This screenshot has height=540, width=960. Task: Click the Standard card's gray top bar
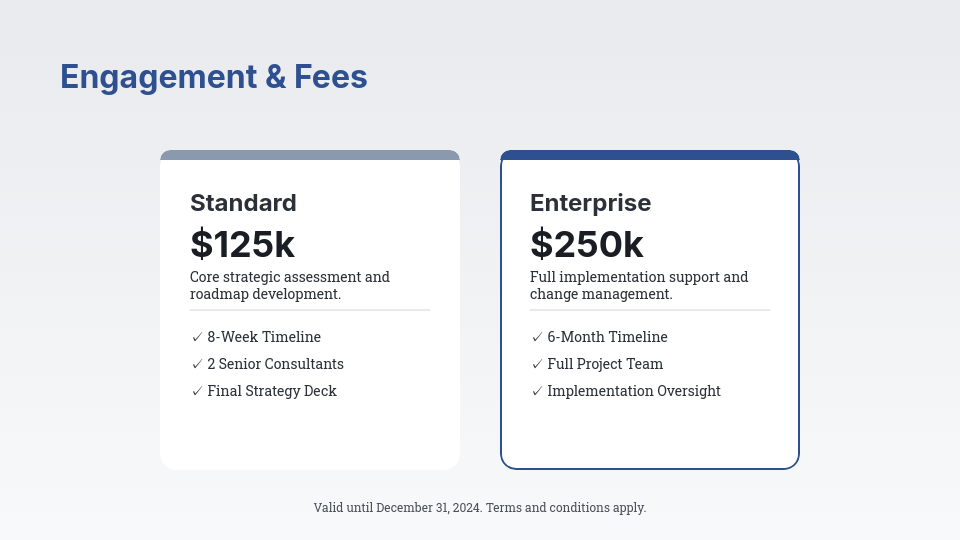click(310, 155)
